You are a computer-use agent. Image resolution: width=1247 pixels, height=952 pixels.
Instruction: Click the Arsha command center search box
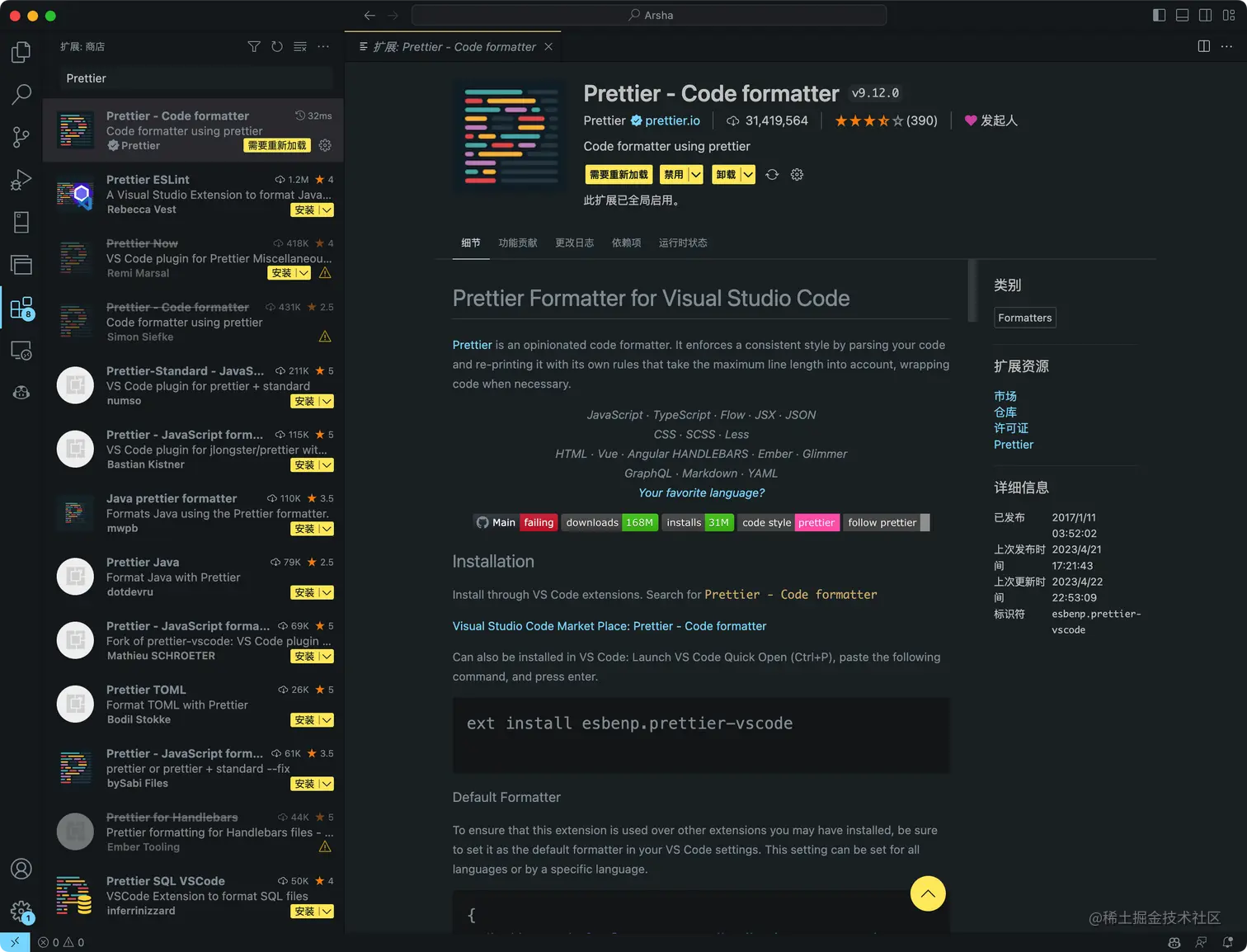(x=649, y=15)
